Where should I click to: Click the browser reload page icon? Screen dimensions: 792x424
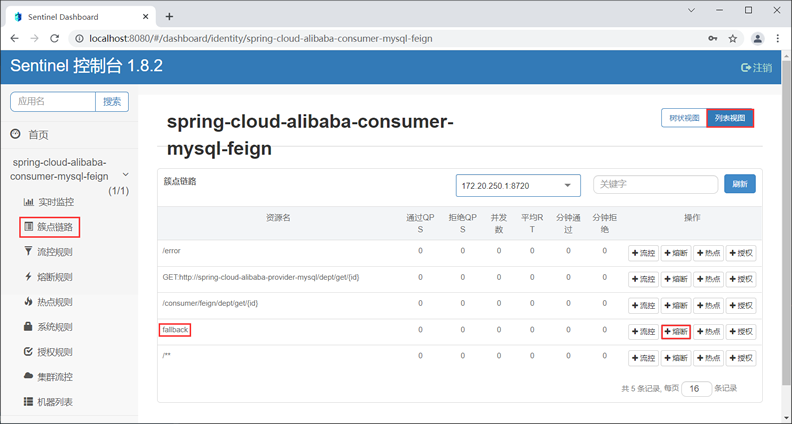coord(54,39)
